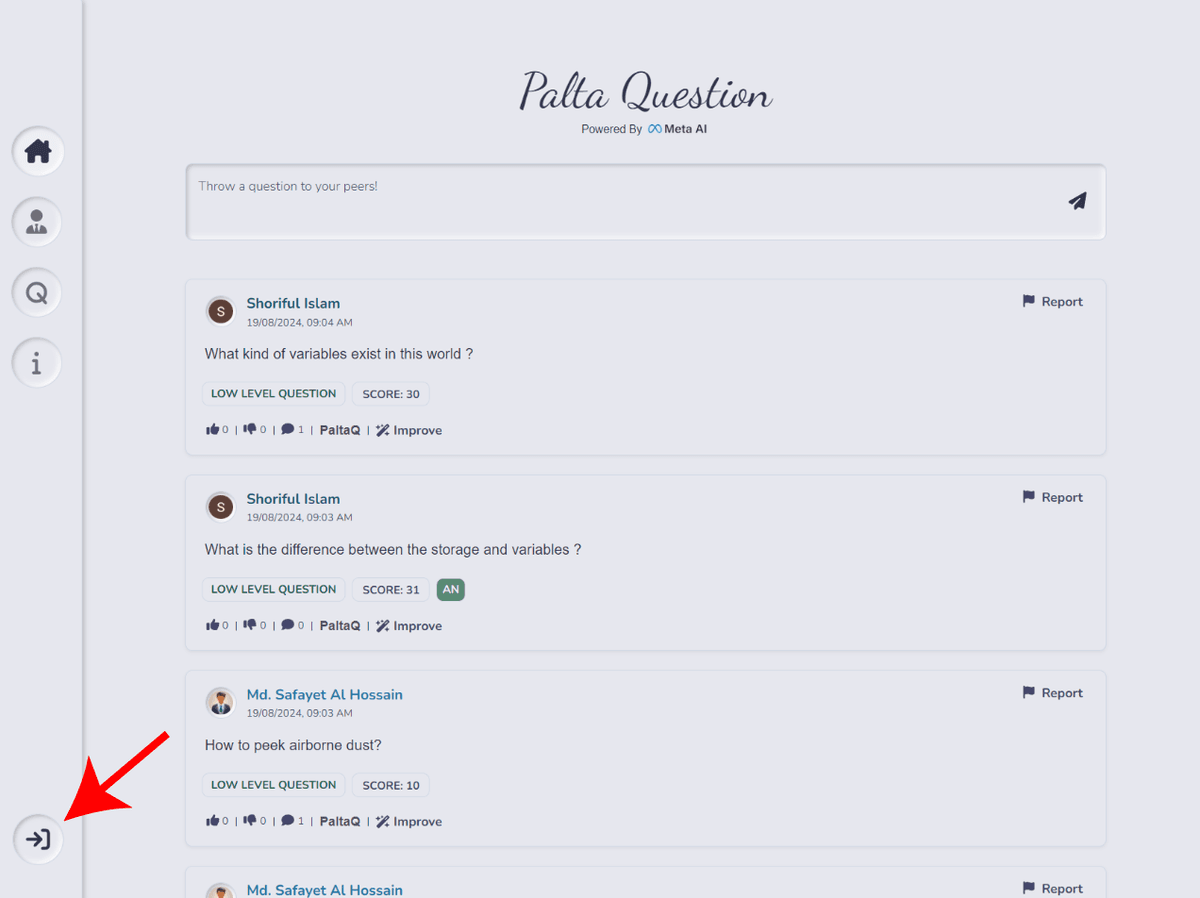Report the 'How to peek airborne dust?' post
The height and width of the screenshot is (898, 1200).
point(1052,693)
